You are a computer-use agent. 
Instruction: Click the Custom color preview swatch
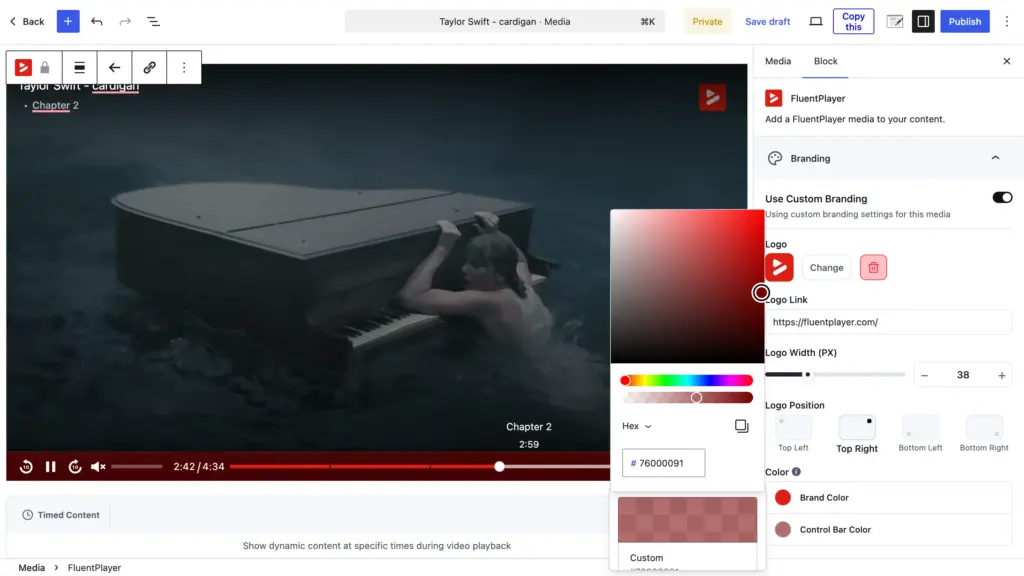687,520
